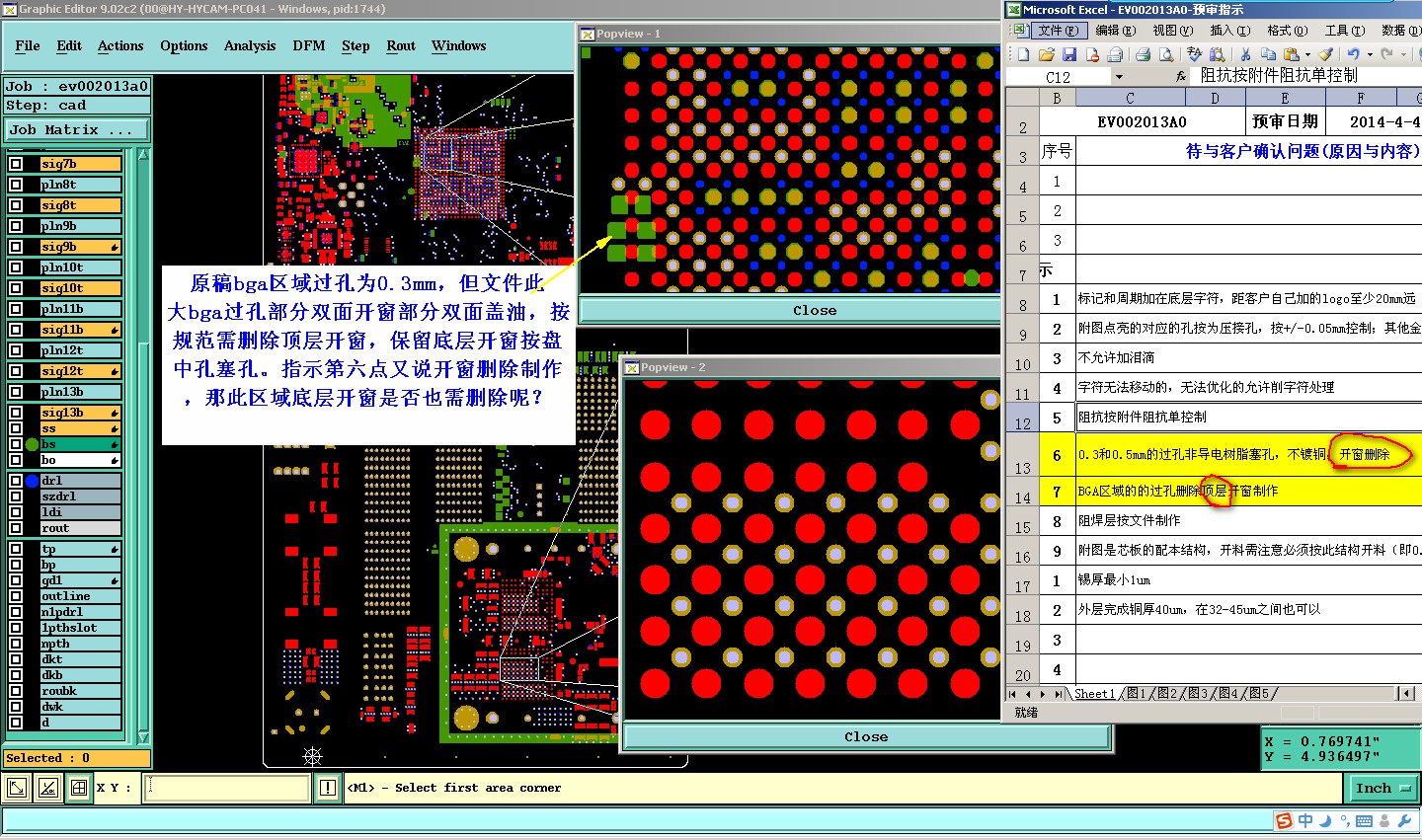Select Excel cell with EV002013A0
This screenshot has width=1422, height=840.
point(1143,121)
